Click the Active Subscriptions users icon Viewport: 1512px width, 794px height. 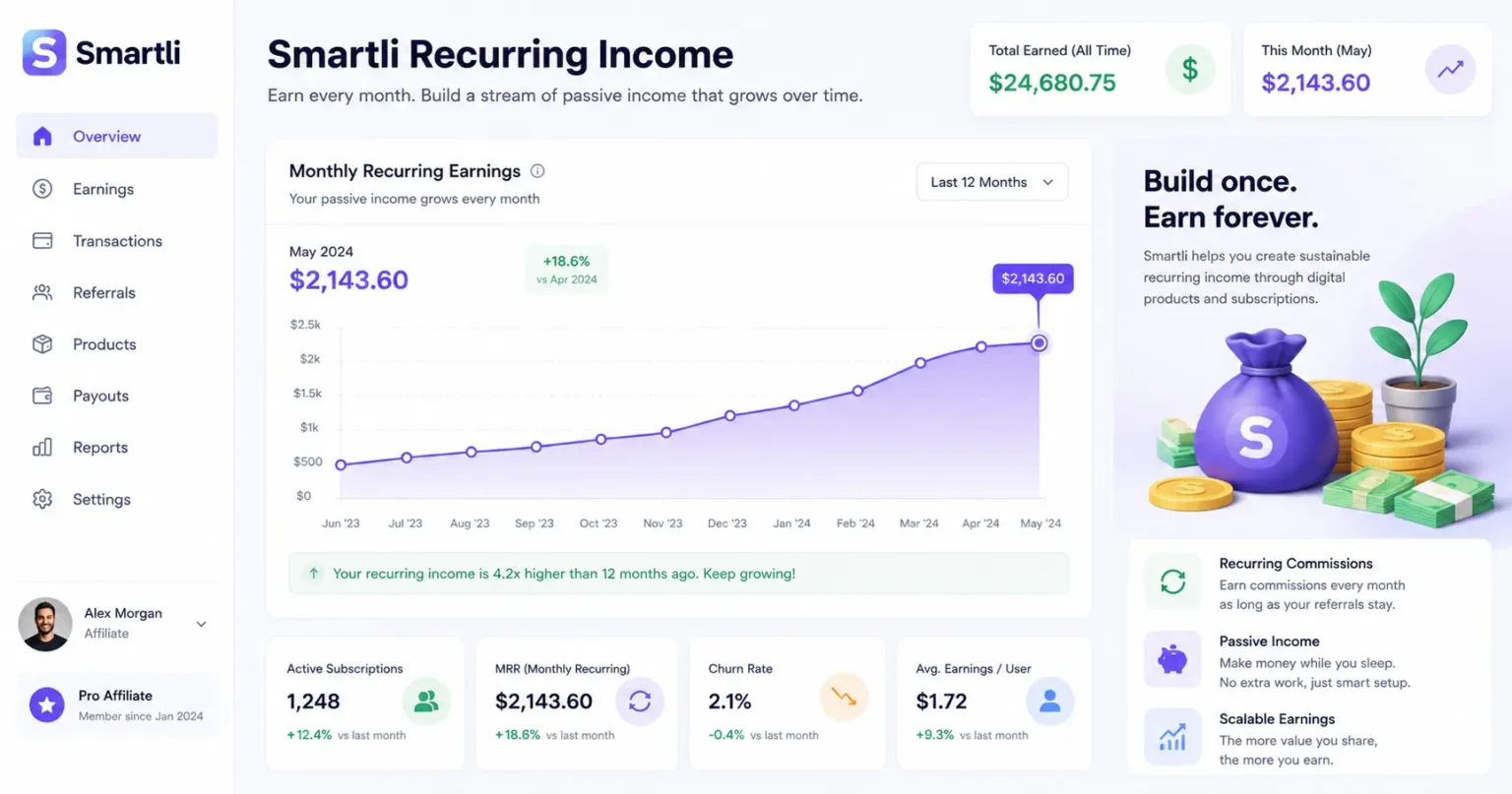click(426, 702)
